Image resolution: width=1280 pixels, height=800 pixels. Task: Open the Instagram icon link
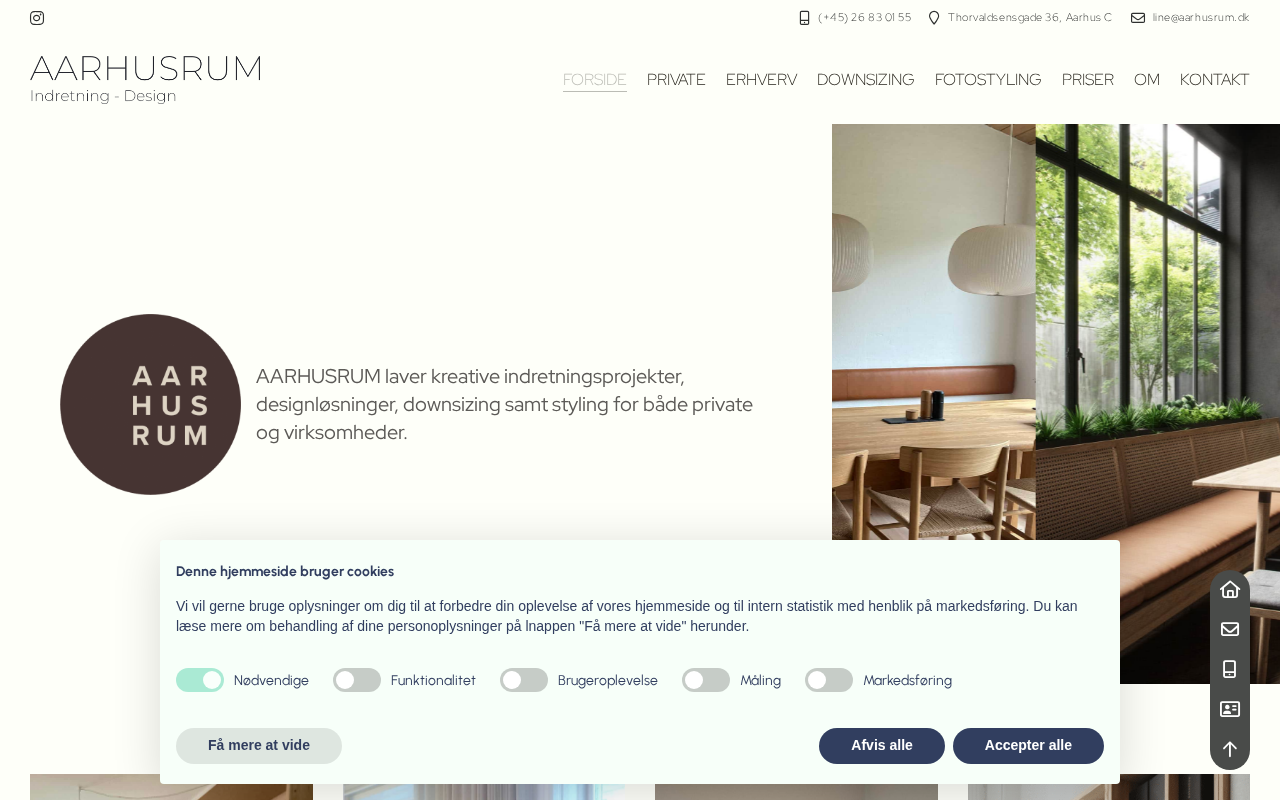coord(37,18)
